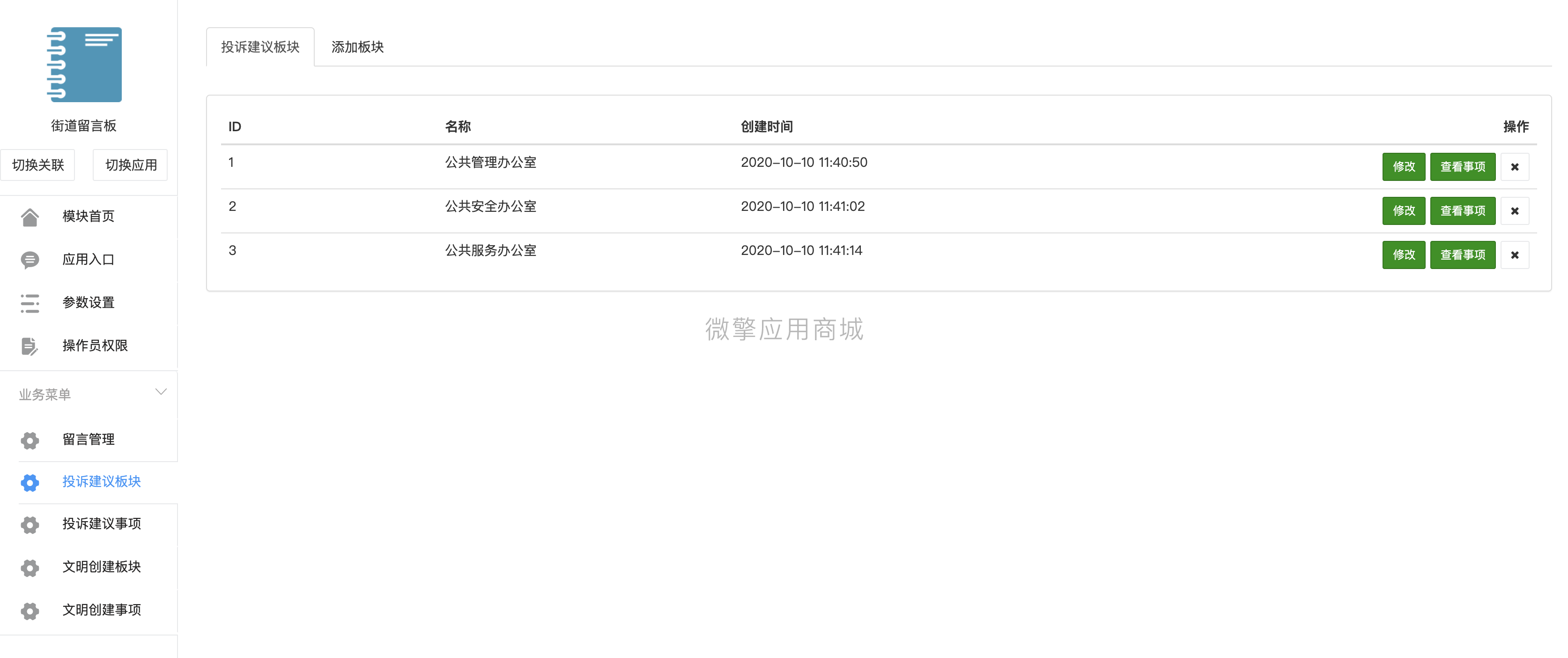The width and height of the screenshot is (1568, 658).
Task: Click ID cell 2 of 公共安全办公室
Action: coord(232,207)
